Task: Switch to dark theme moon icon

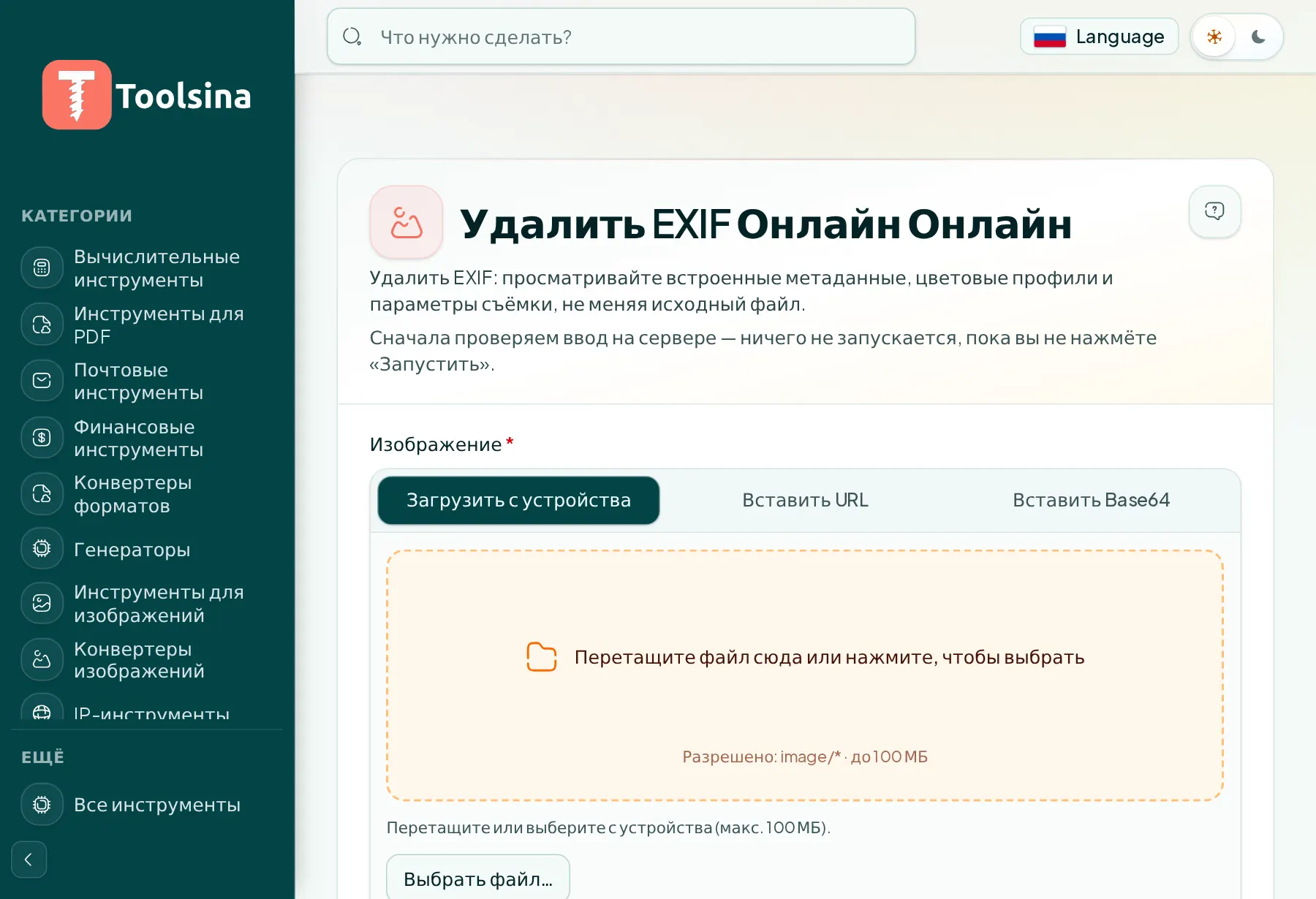Action: (x=1258, y=37)
